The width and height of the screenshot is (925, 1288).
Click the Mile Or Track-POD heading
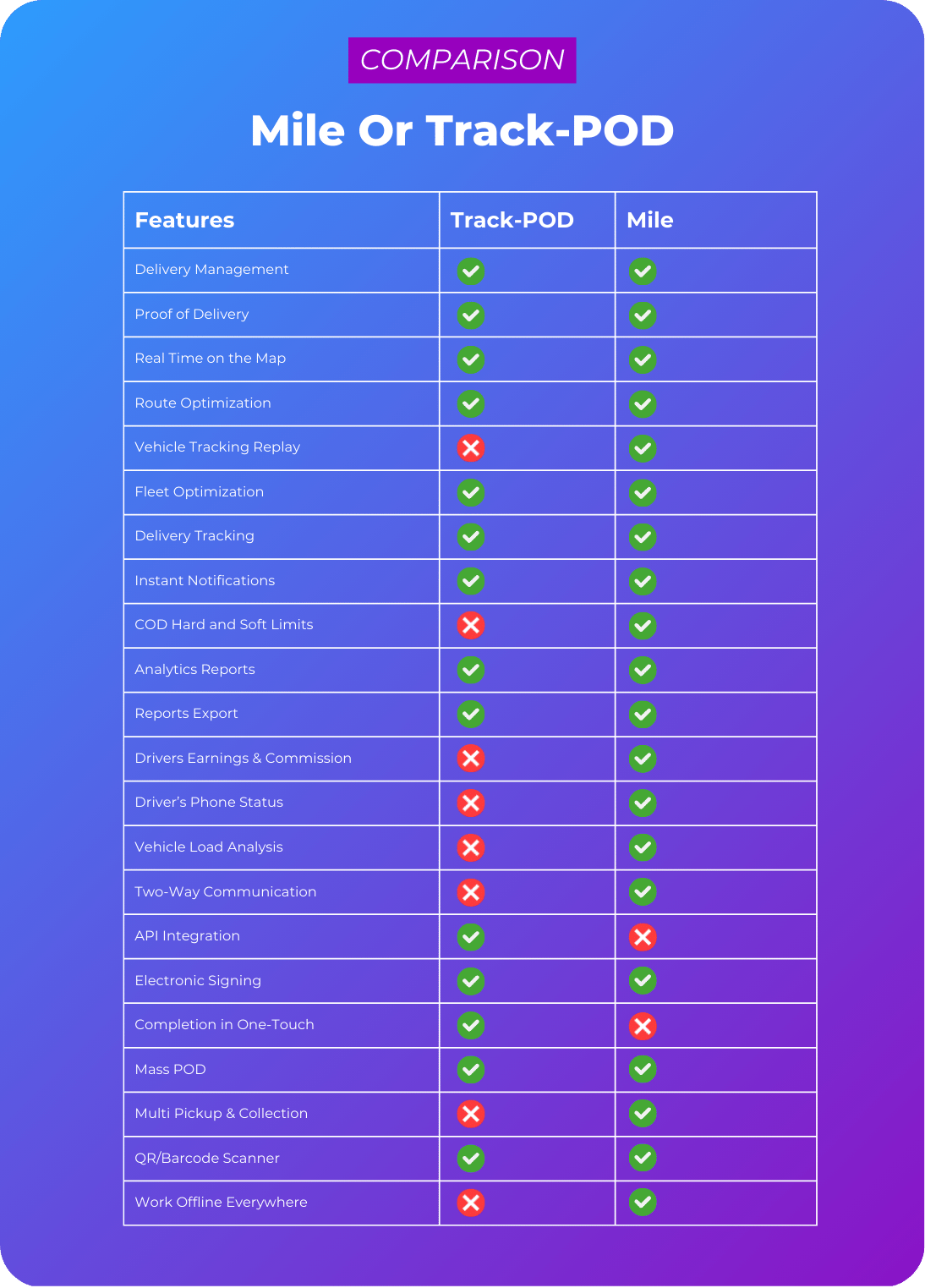(462, 131)
